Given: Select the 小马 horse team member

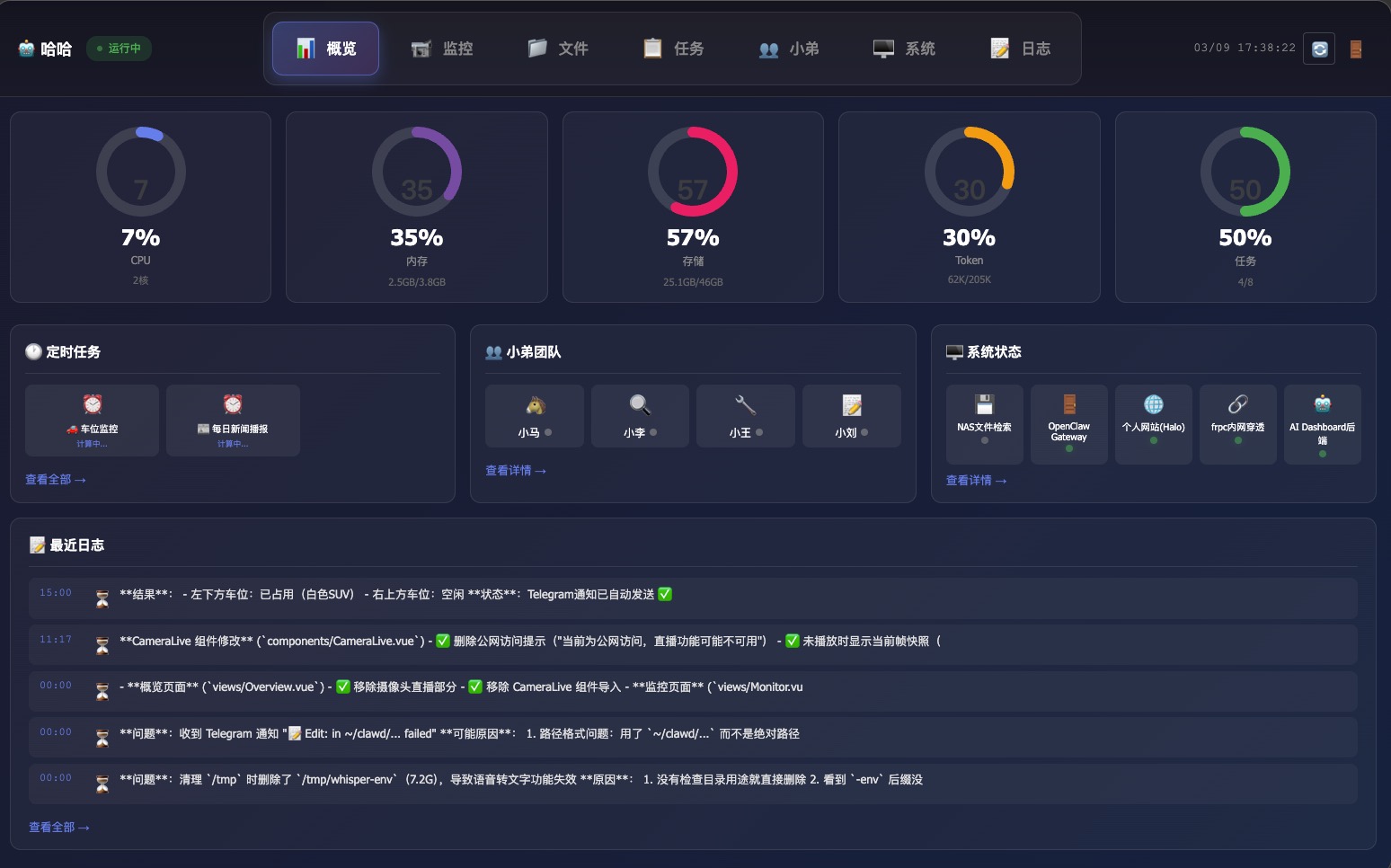Looking at the screenshot, I should click(x=535, y=416).
